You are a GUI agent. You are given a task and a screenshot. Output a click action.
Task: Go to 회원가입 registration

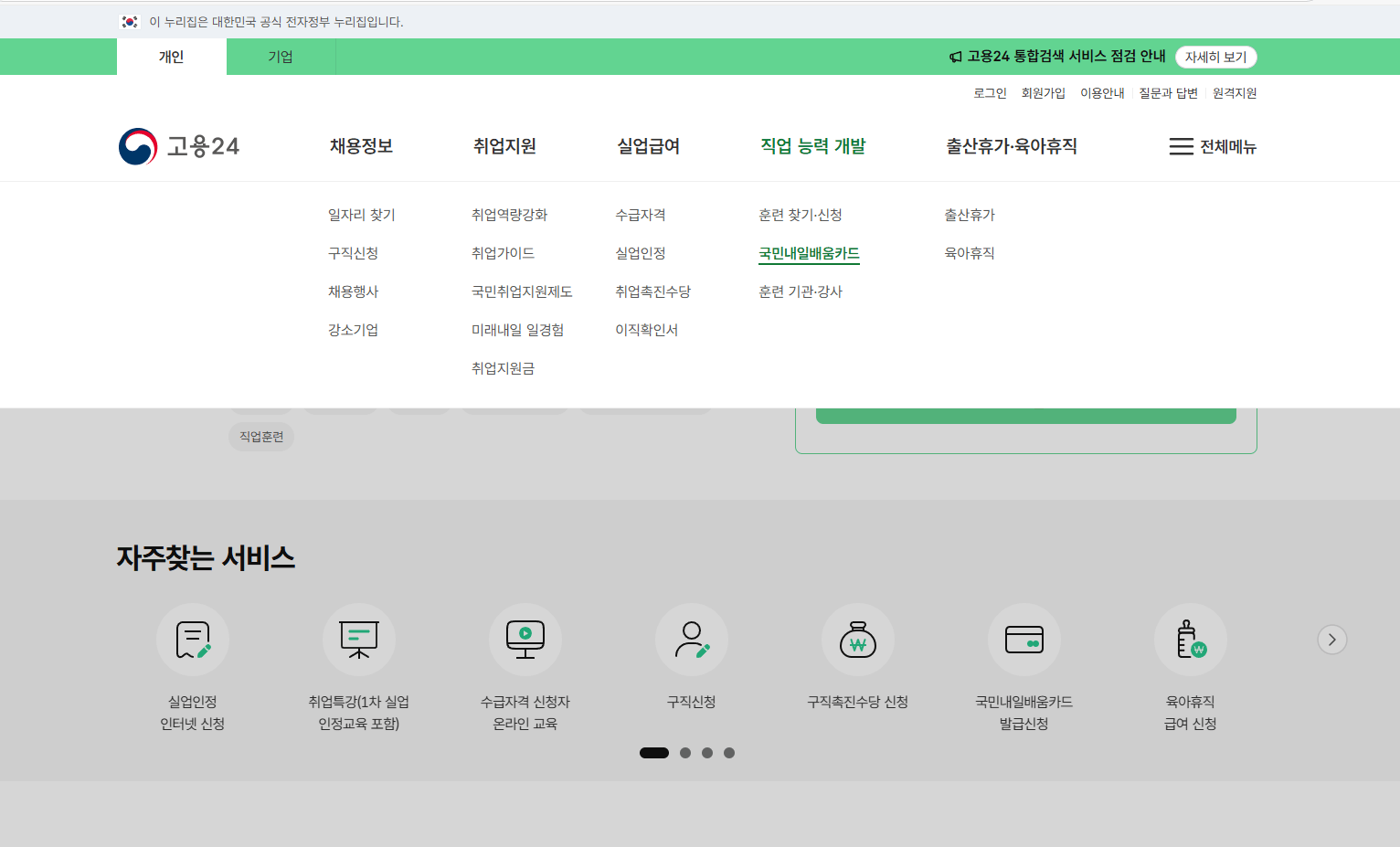(1044, 92)
